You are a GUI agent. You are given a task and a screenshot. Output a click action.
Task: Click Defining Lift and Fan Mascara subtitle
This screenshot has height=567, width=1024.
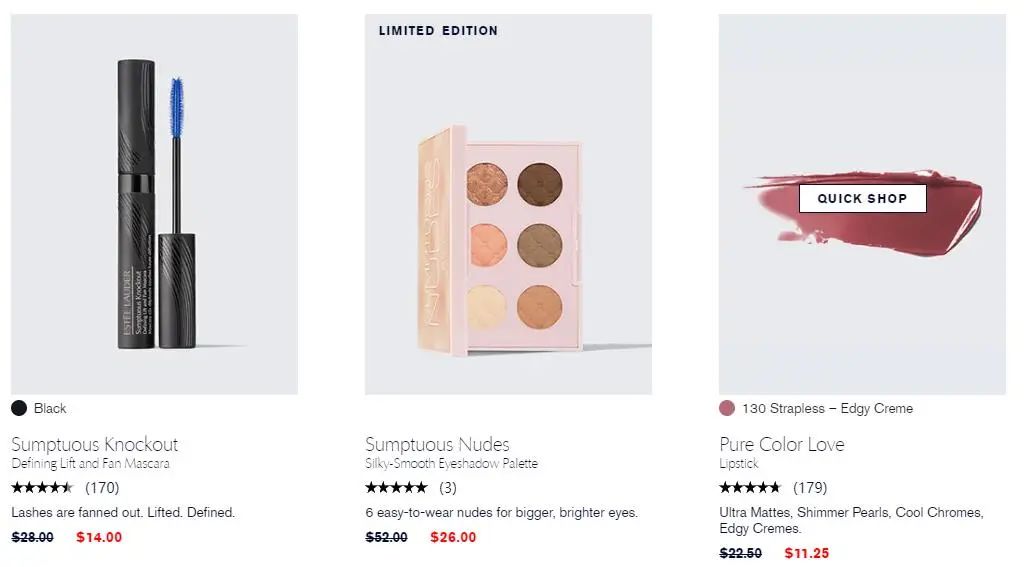coord(90,464)
